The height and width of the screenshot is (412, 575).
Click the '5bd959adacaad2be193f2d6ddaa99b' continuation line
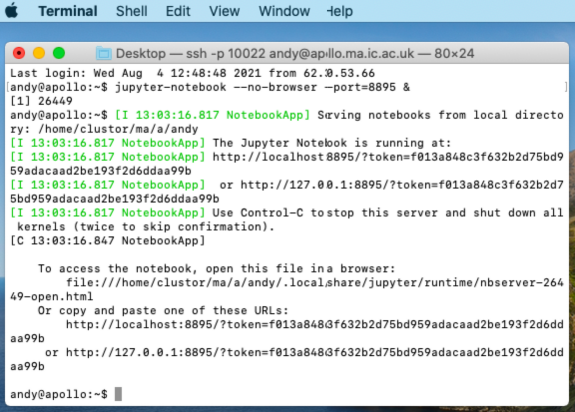115,198
